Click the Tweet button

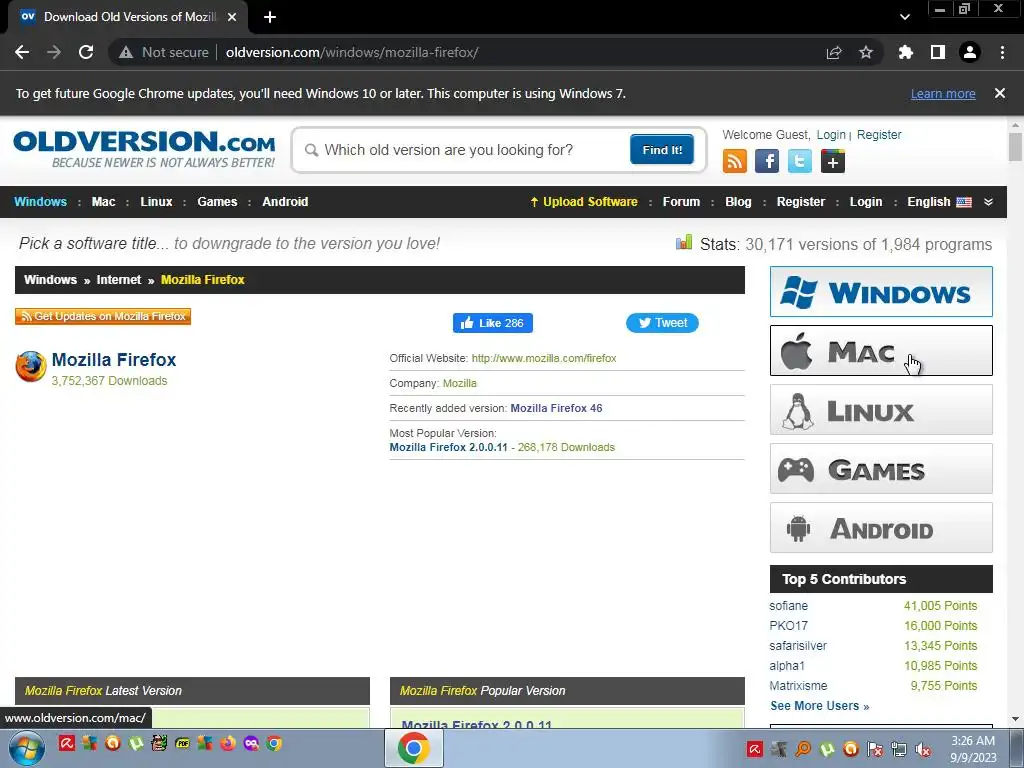pyautogui.click(x=662, y=323)
